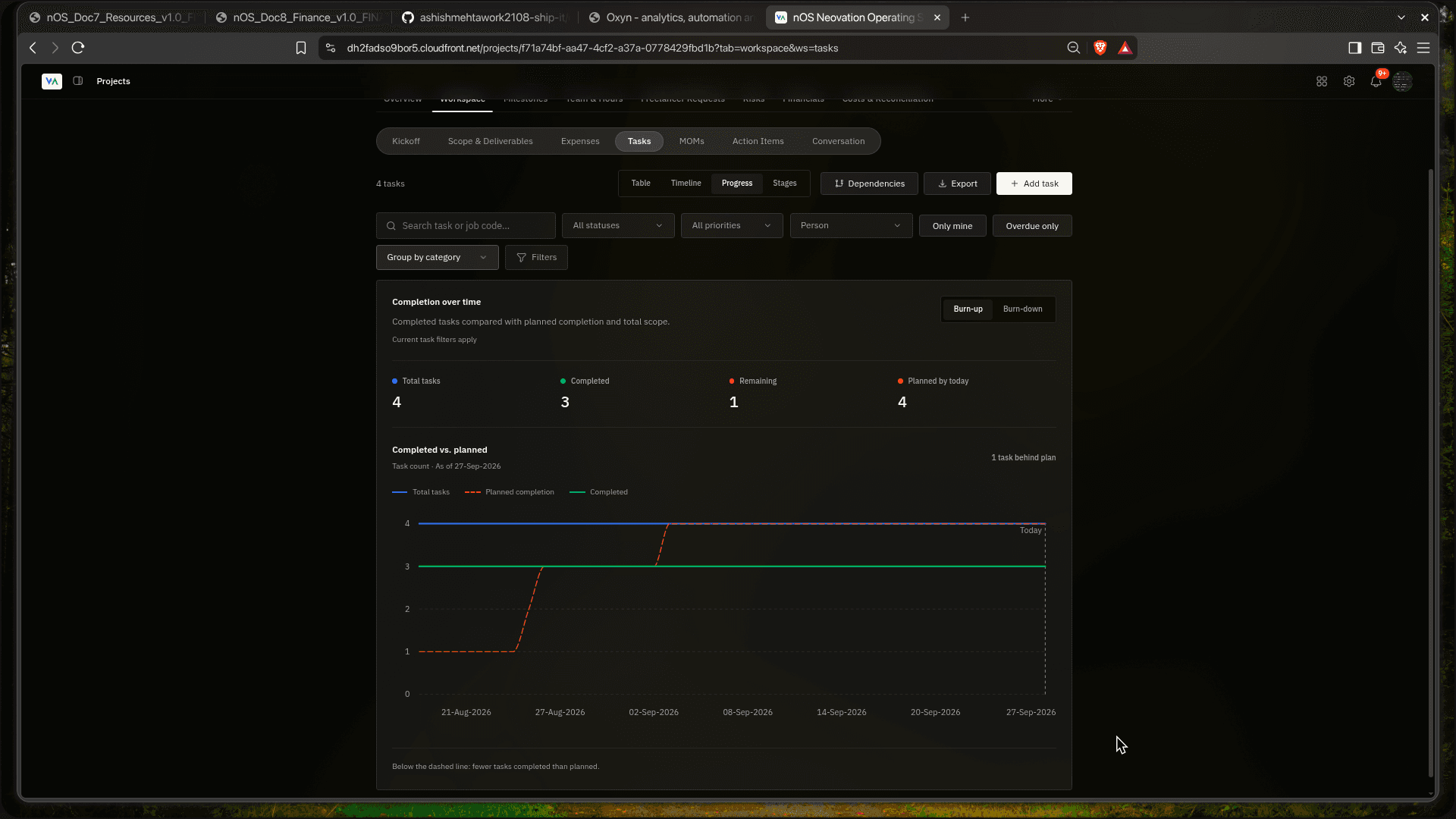Toggle the Only mine filter
The height and width of the screenshot is (819, 1456).
pos(952,226)
